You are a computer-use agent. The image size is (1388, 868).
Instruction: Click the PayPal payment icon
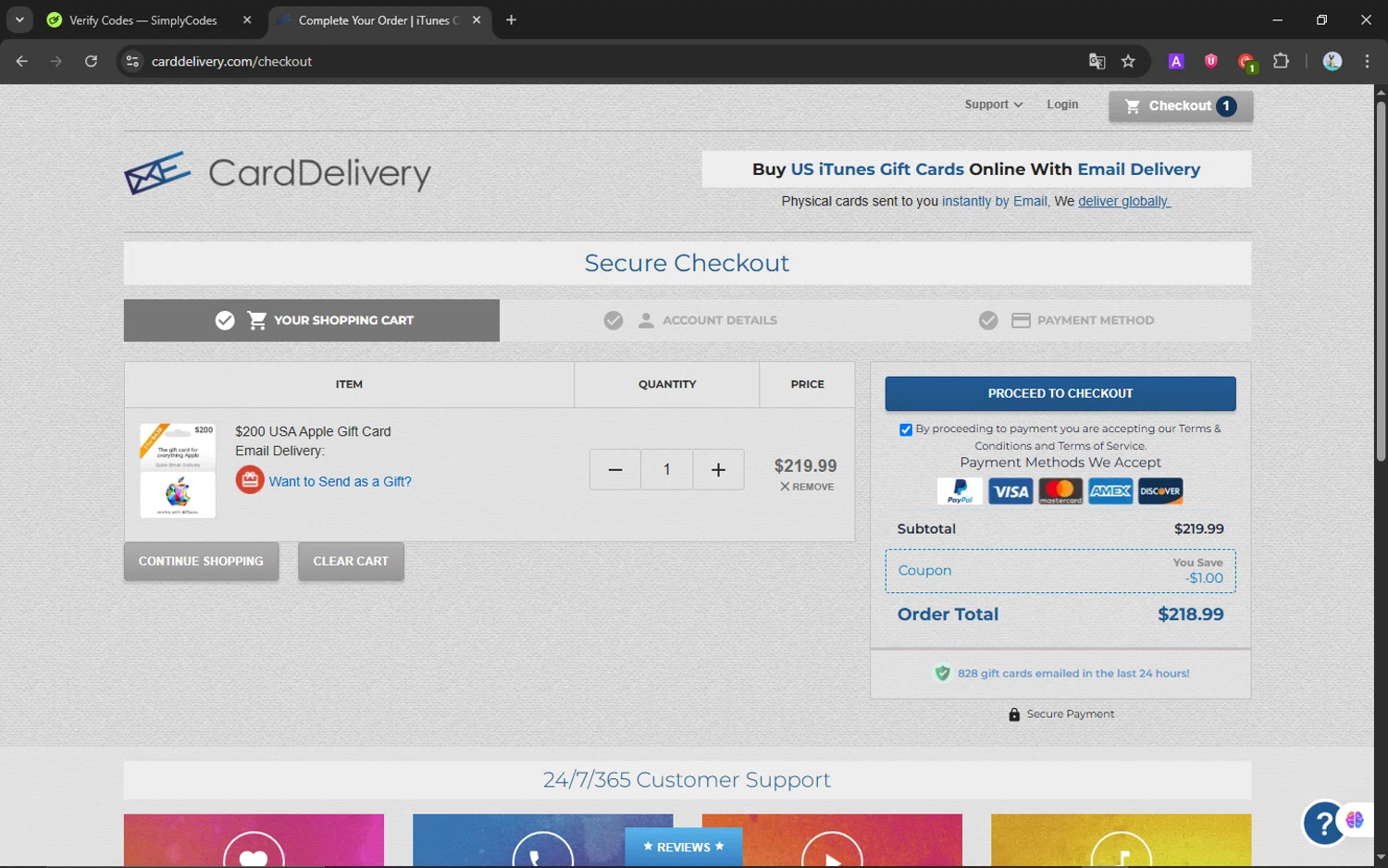tap(960, 491)
